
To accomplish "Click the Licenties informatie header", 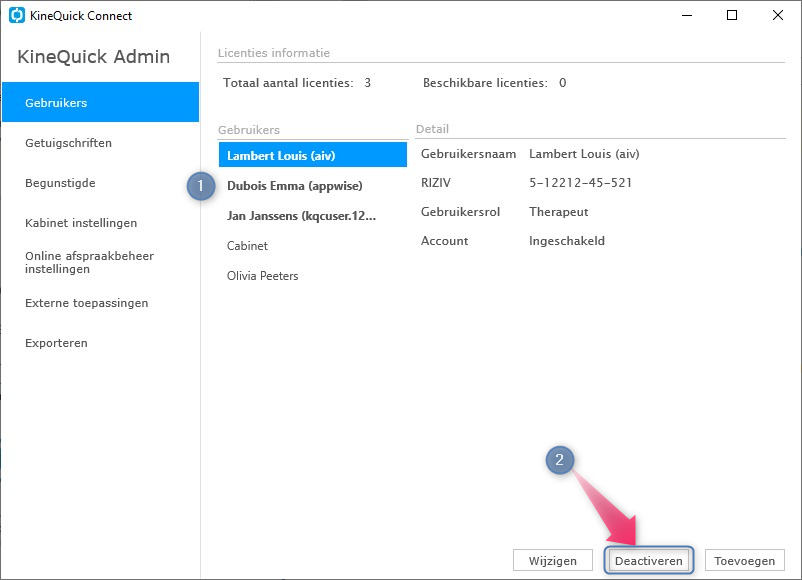I will [274, 53].
